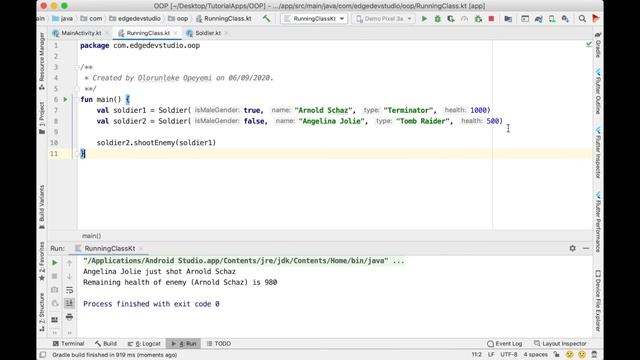The image size is (640, 360).
Task: Run the app with green play button
Action: click(x=424, y=19)
